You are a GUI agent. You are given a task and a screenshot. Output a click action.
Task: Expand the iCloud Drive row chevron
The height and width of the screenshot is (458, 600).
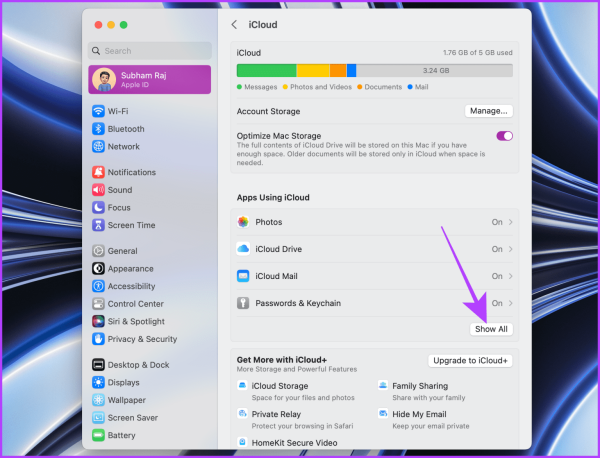click(x=510, y=249)
